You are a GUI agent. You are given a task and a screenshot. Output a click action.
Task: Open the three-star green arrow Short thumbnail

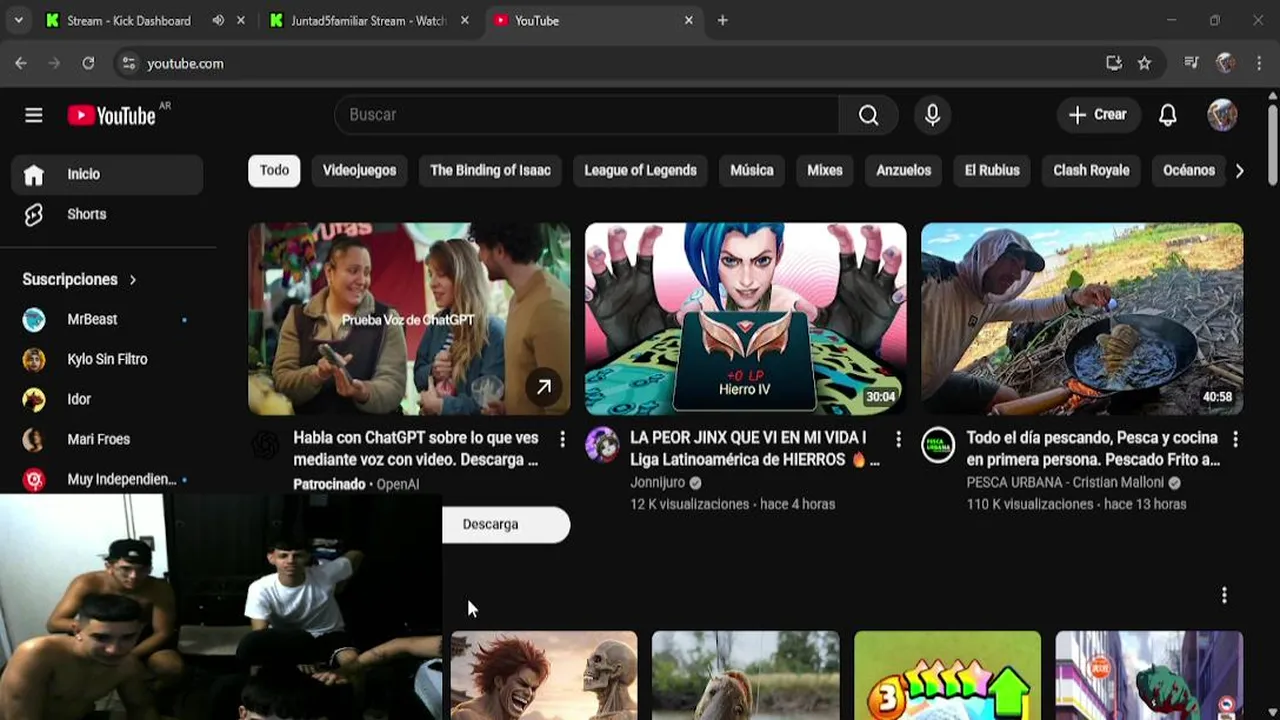tap(947, 675)
